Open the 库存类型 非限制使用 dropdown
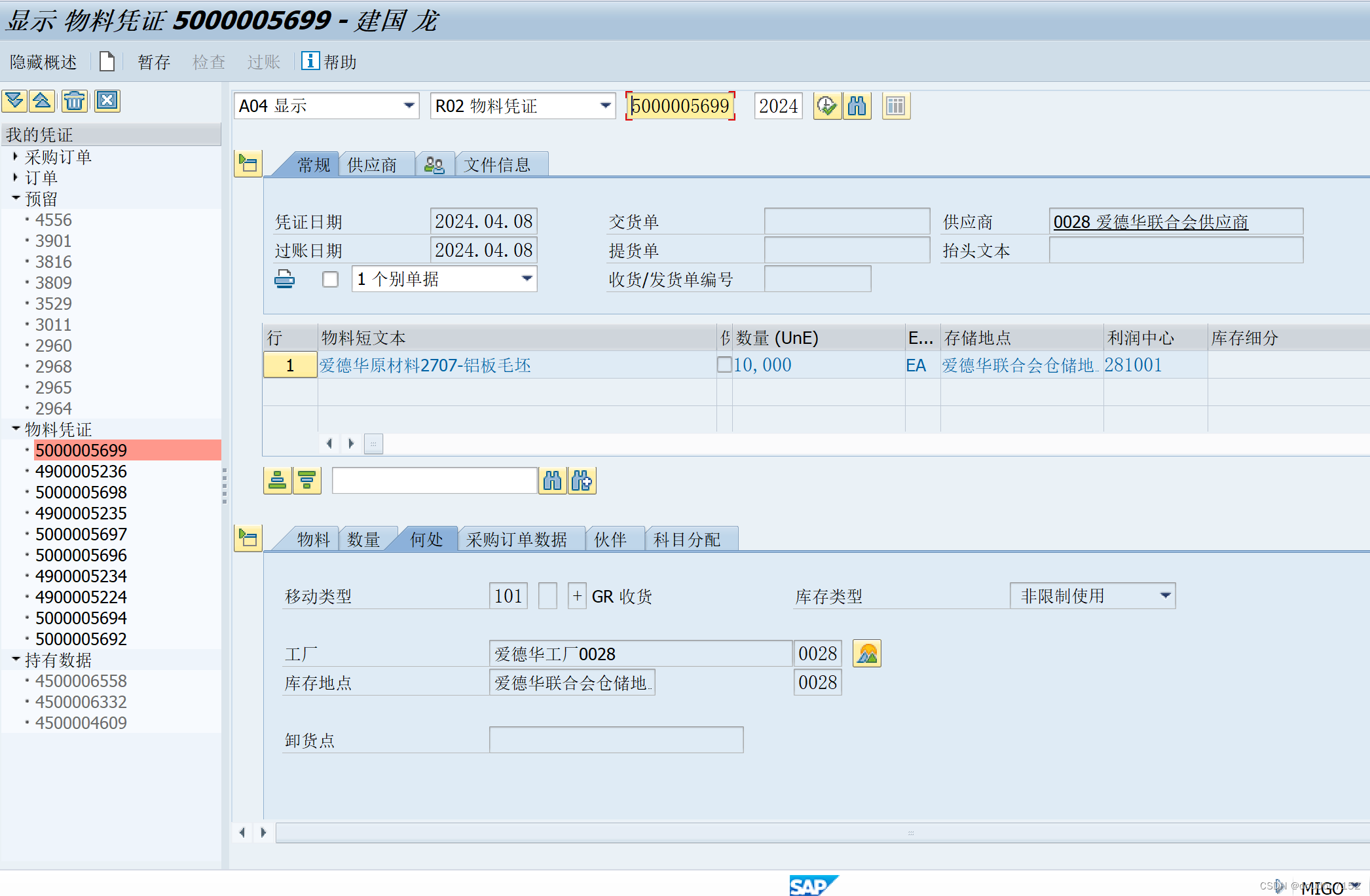 [x=1165, y=596]
